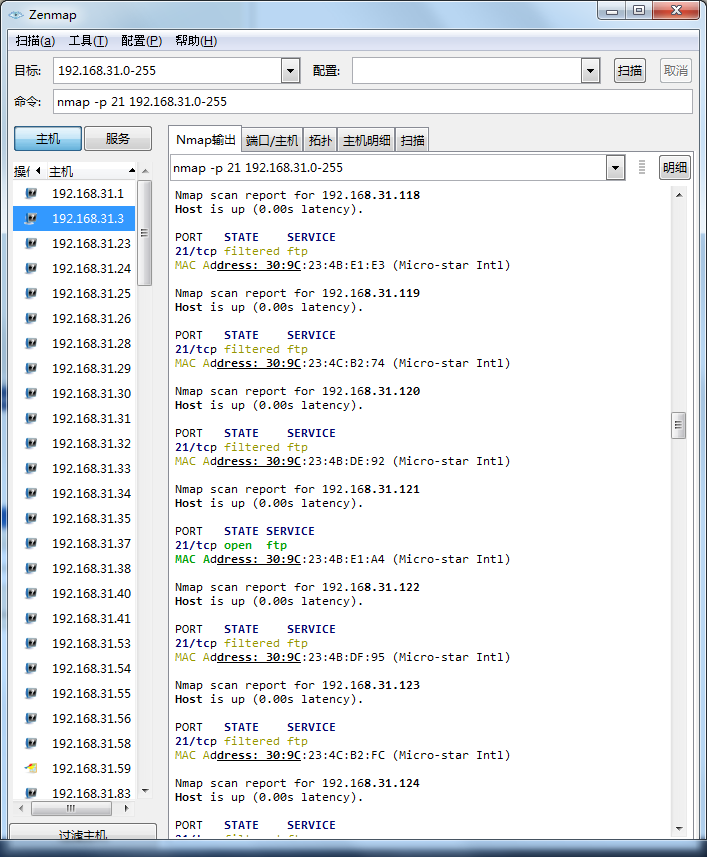Start the scan with 扫描 button
Image resolution: width=707 pixels, height=857 pixels.
(x=630, y=71)
